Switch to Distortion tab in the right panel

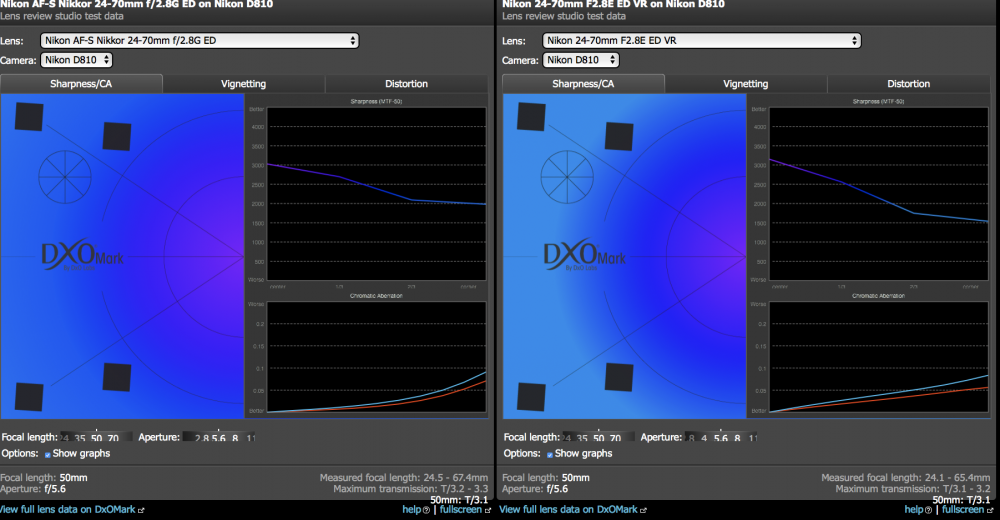908,84
